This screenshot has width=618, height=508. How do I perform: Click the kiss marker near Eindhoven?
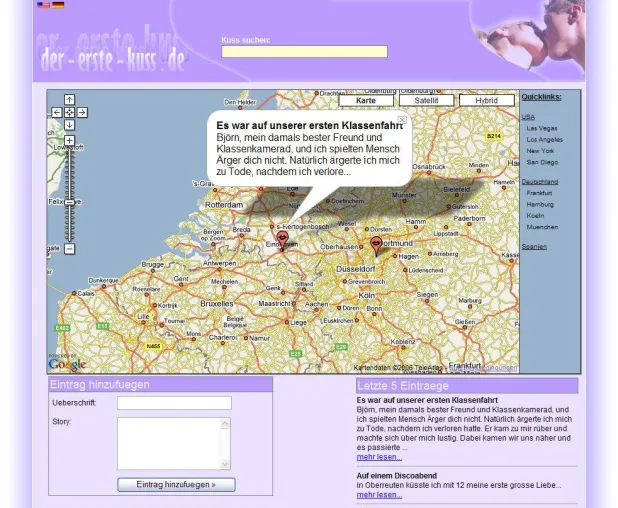click(282, 240)
